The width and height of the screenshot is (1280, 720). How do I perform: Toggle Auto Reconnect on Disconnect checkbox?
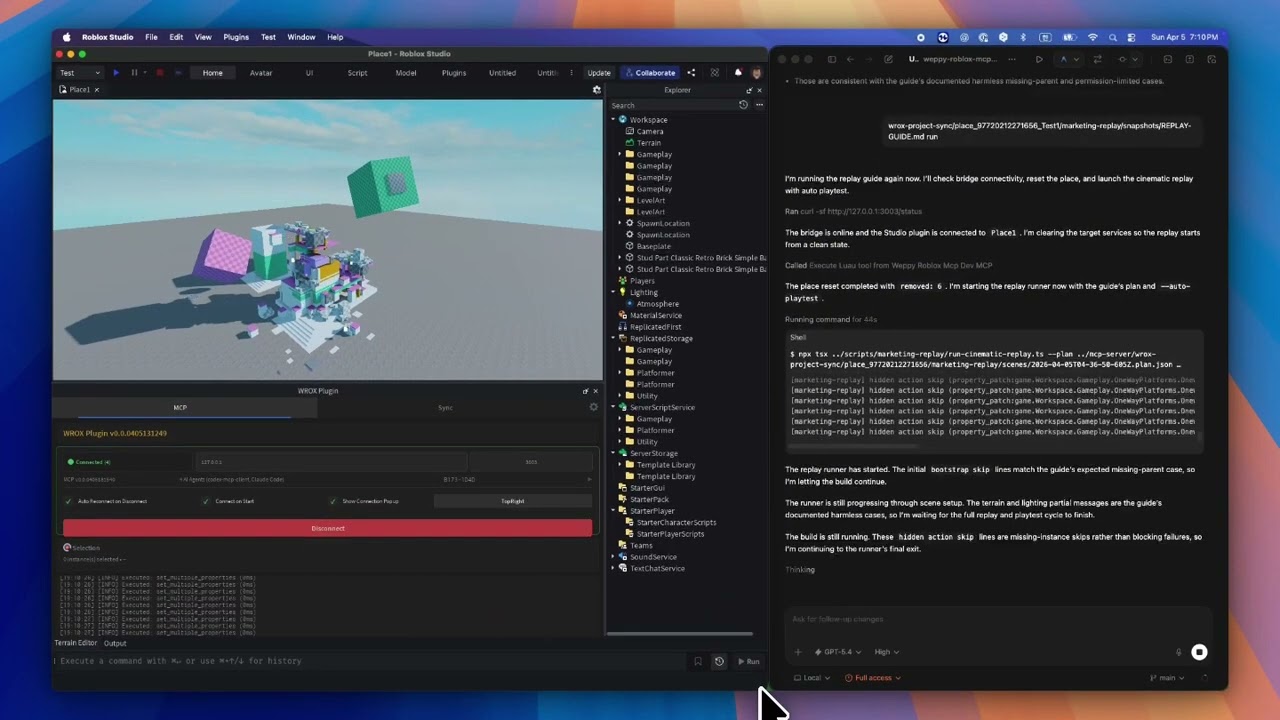tap(69, 501)
